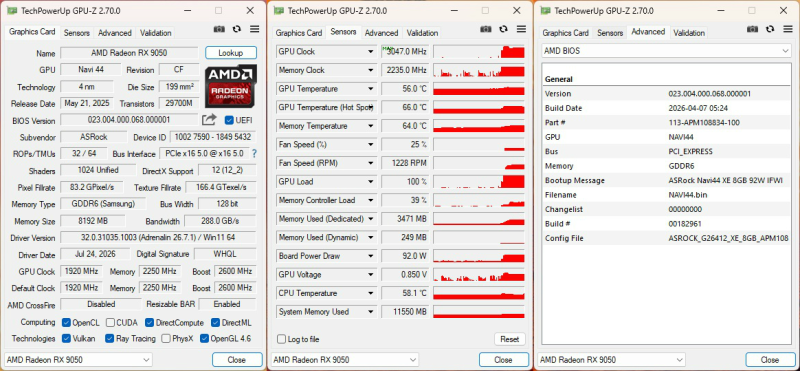This screenshot has width=800, height=371.
Task: Click the Bus Interface question mark icon
Action: coord(254,154)
